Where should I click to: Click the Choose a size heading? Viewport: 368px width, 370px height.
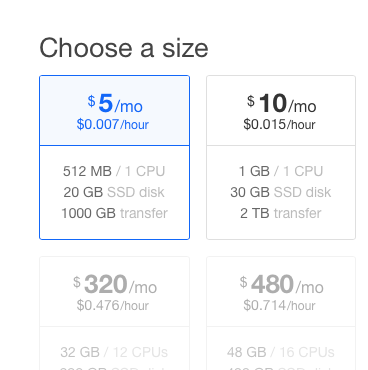[x=124, y=48]
